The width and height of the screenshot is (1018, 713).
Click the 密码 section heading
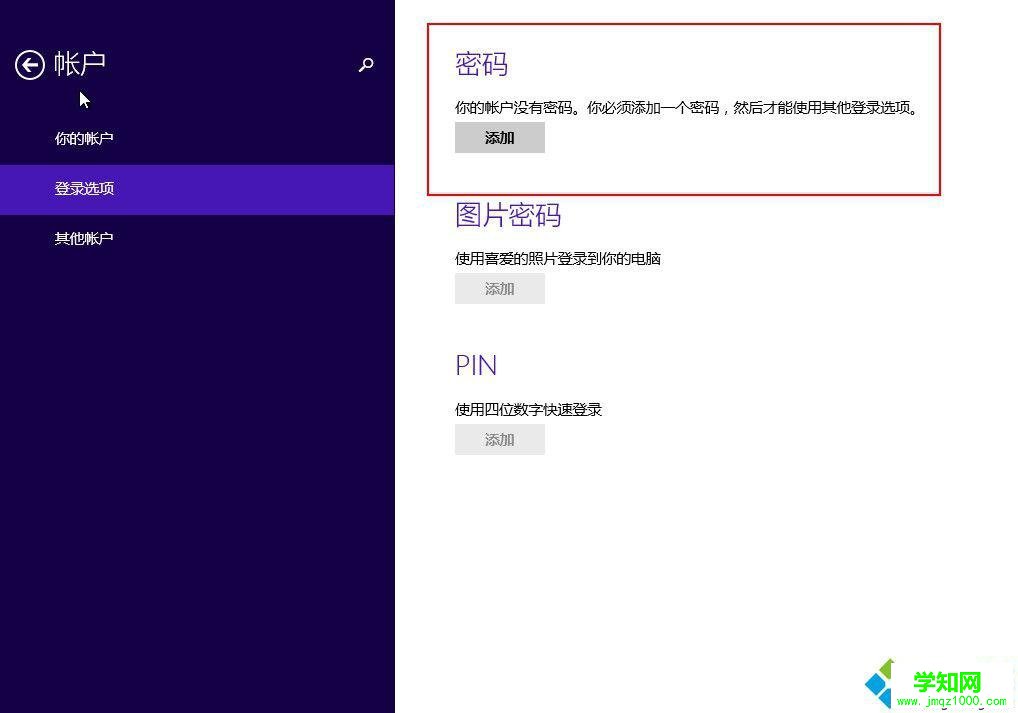(481, 64)
